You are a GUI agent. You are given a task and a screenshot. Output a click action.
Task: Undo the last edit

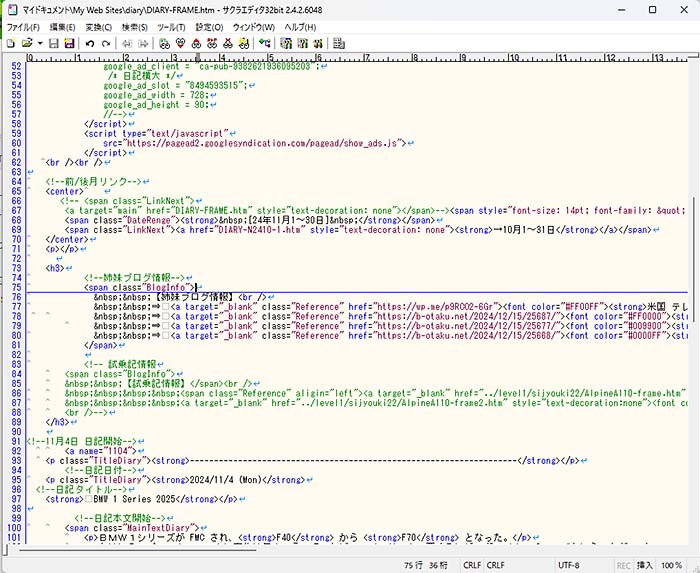(x=90, y=43)
